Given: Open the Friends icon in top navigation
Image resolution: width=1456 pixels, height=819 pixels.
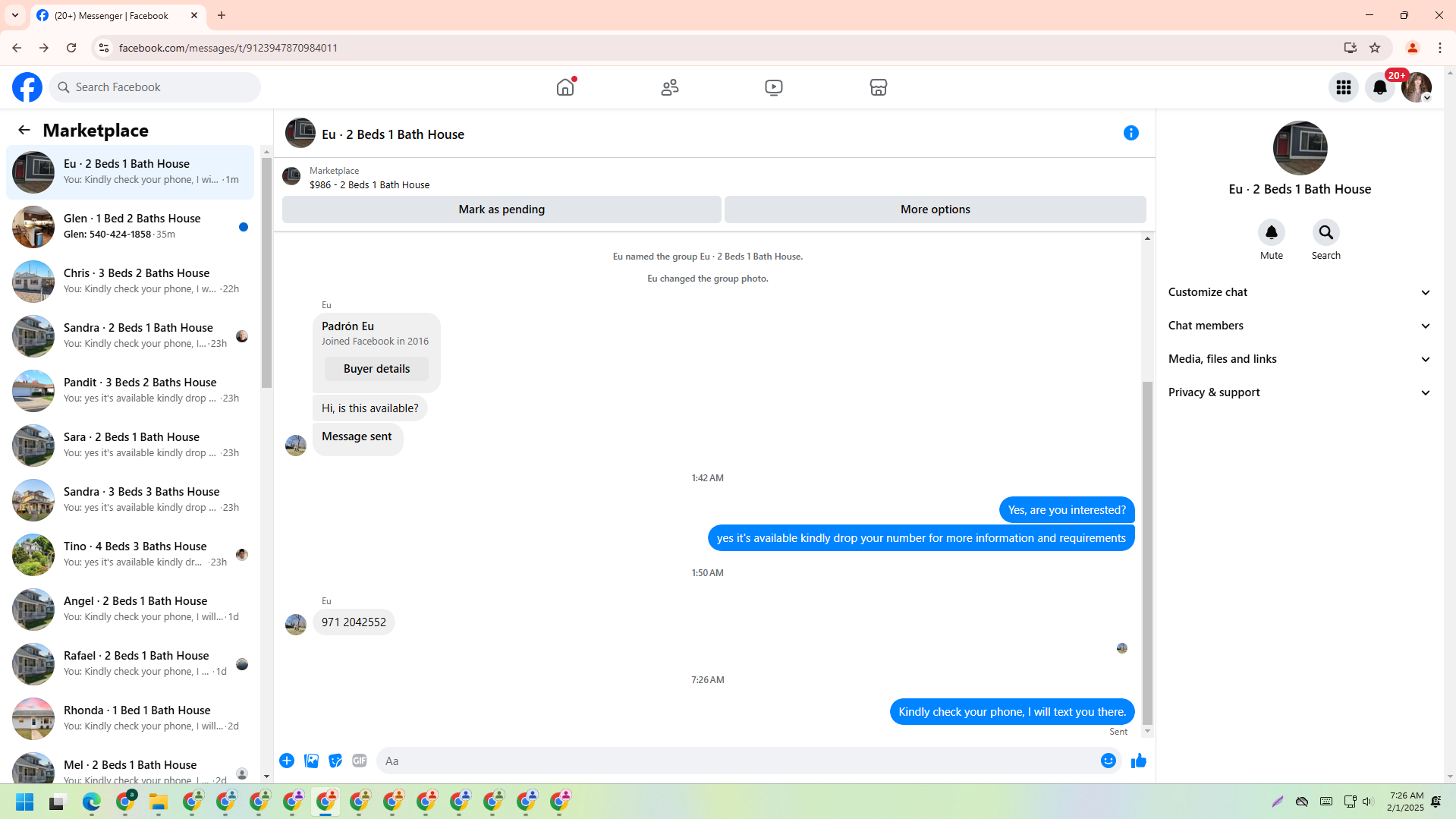Looking at the screenshot, I should 669,87.
